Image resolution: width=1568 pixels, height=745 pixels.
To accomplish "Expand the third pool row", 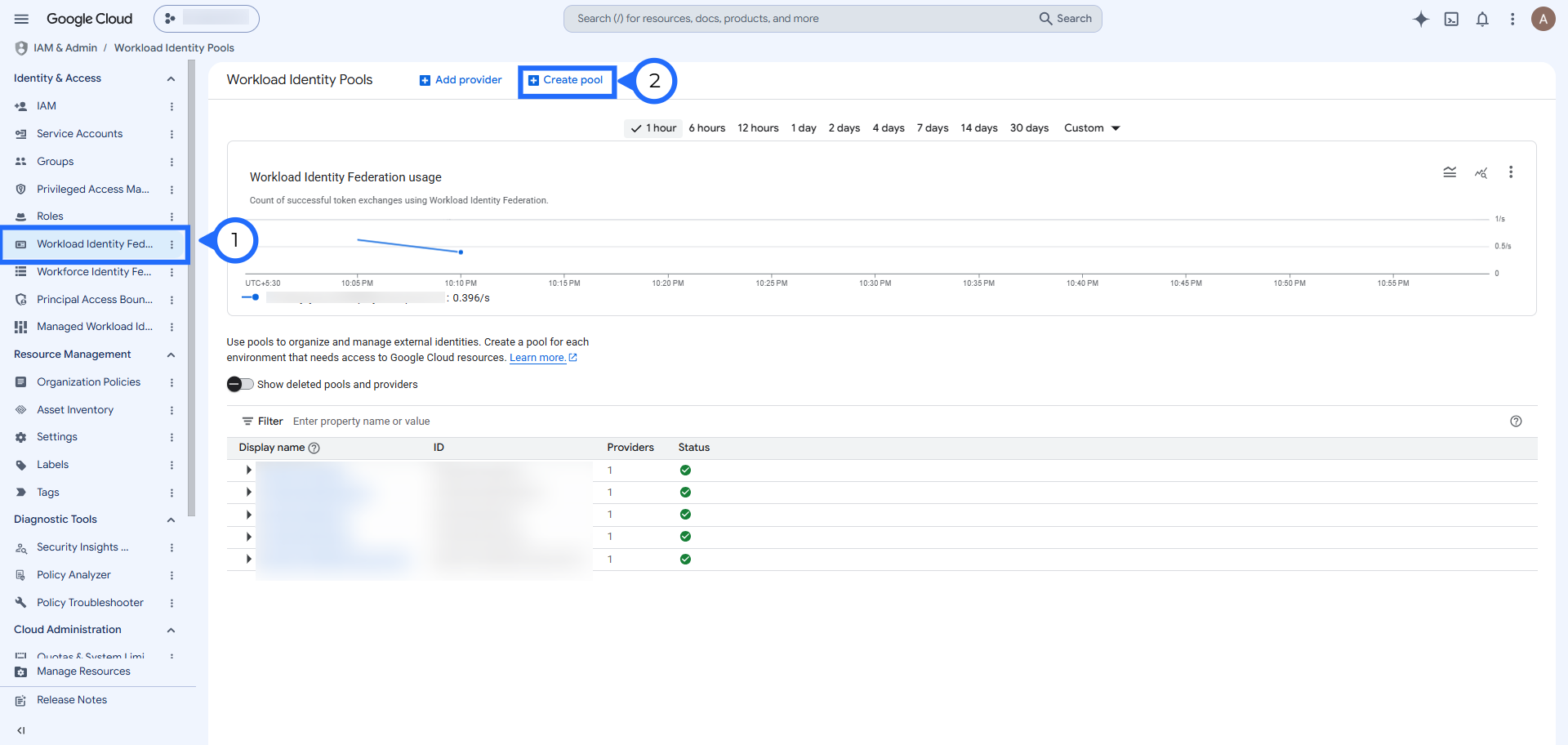I will point(248,515).
